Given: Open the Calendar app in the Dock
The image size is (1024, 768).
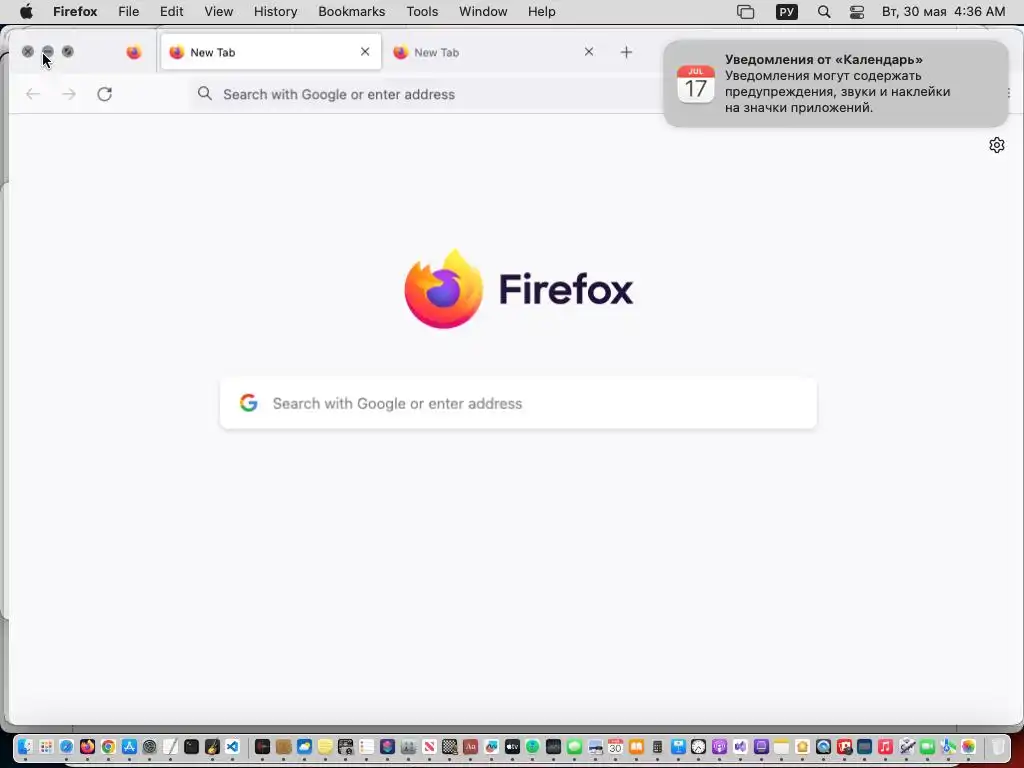Looking at the screenshot, I should pyautogui.click(x=615, y=746).
